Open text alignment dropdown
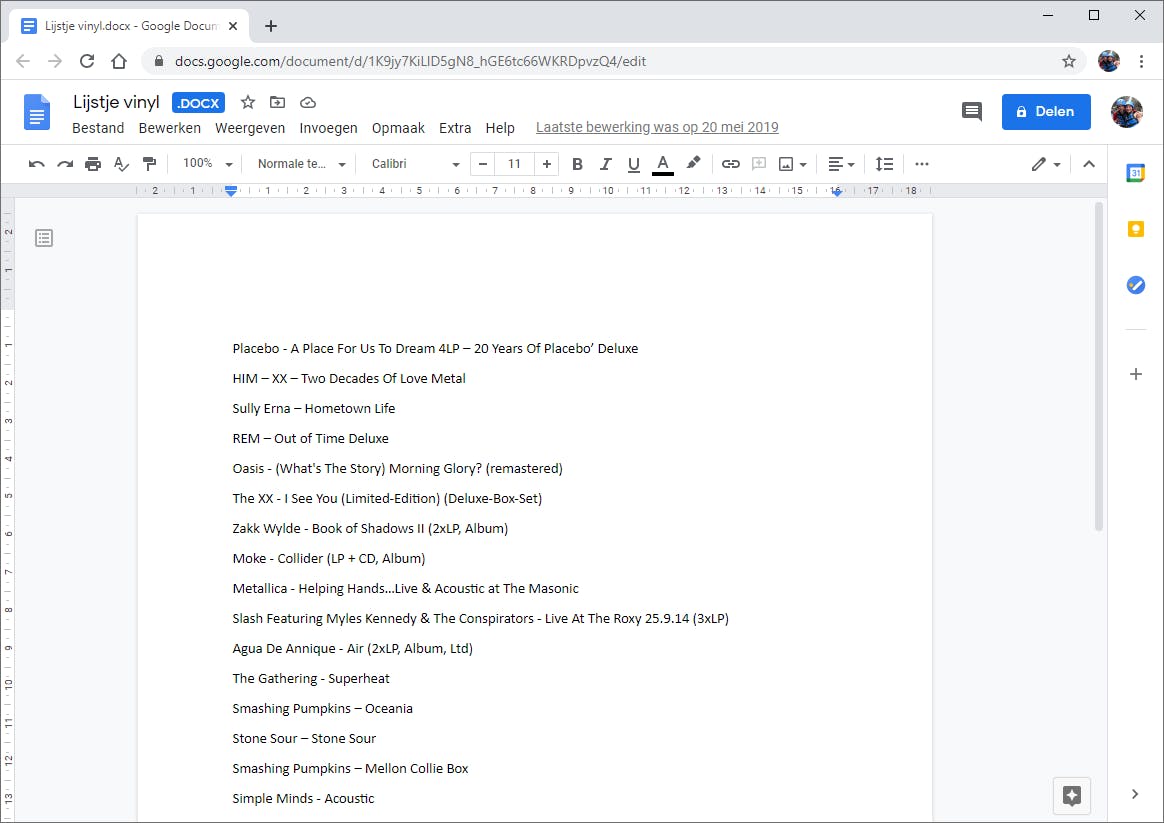 point(841,164)
